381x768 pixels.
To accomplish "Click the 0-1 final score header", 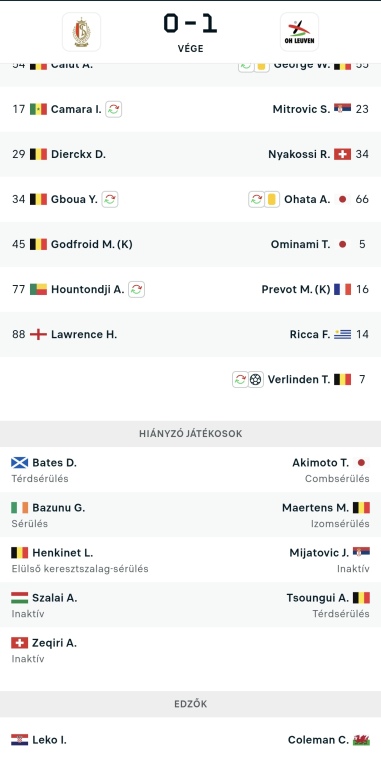I will point(190,24).
